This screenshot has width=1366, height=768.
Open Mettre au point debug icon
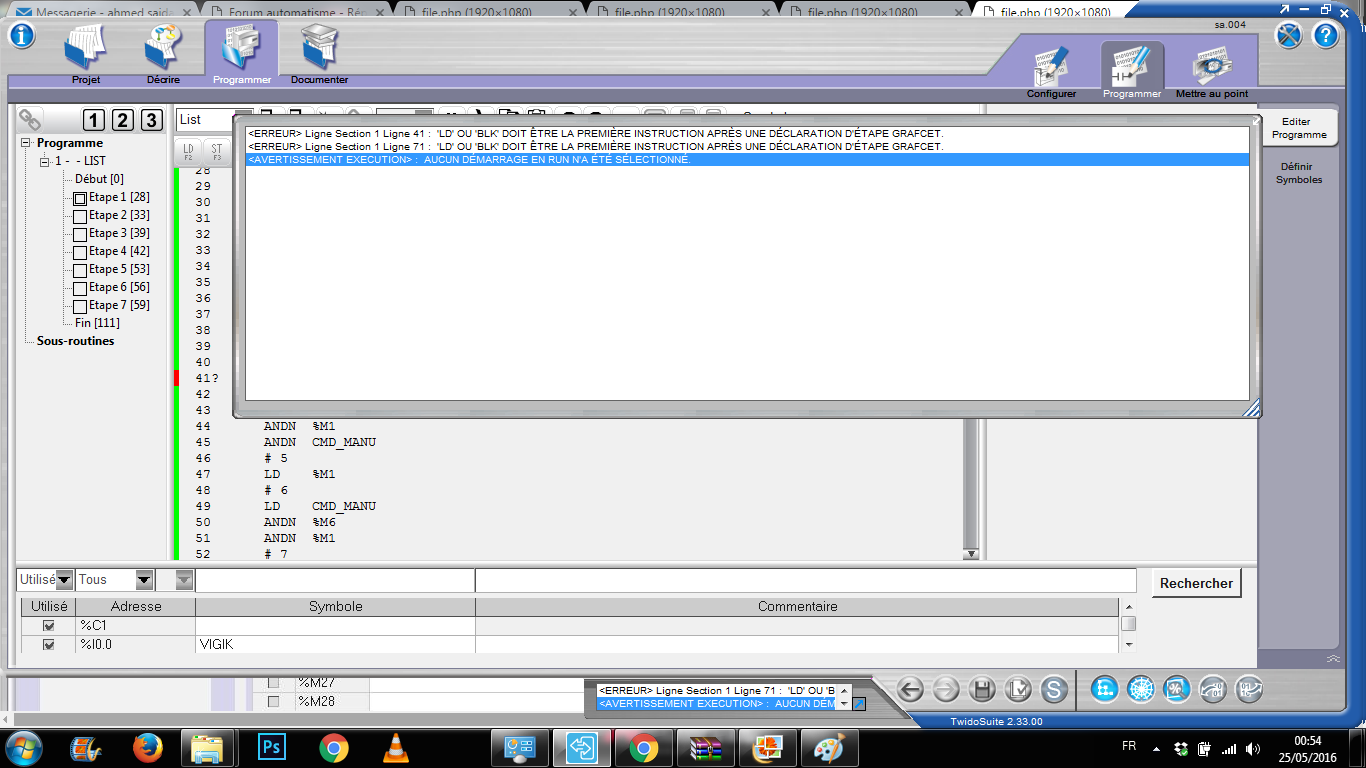click(1212, 70)
